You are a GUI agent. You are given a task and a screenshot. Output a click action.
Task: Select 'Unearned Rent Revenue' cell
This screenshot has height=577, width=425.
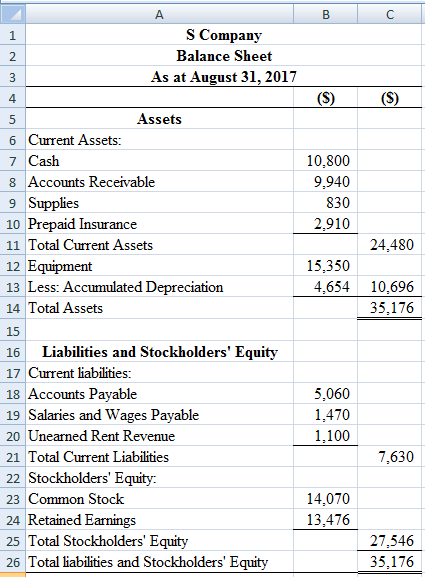pos(159,436)
